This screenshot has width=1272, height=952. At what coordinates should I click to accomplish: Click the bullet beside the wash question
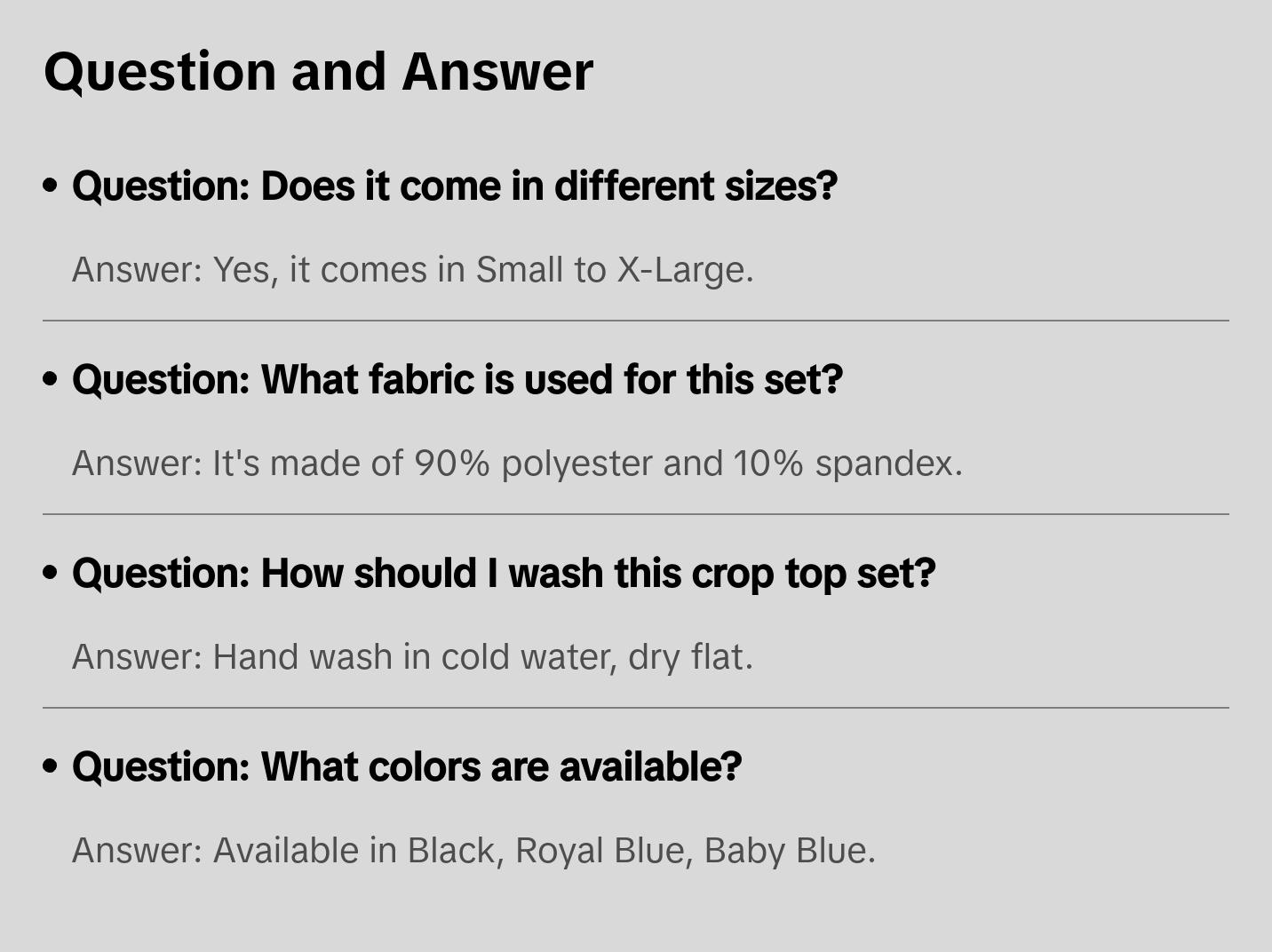tap(51, 574)
